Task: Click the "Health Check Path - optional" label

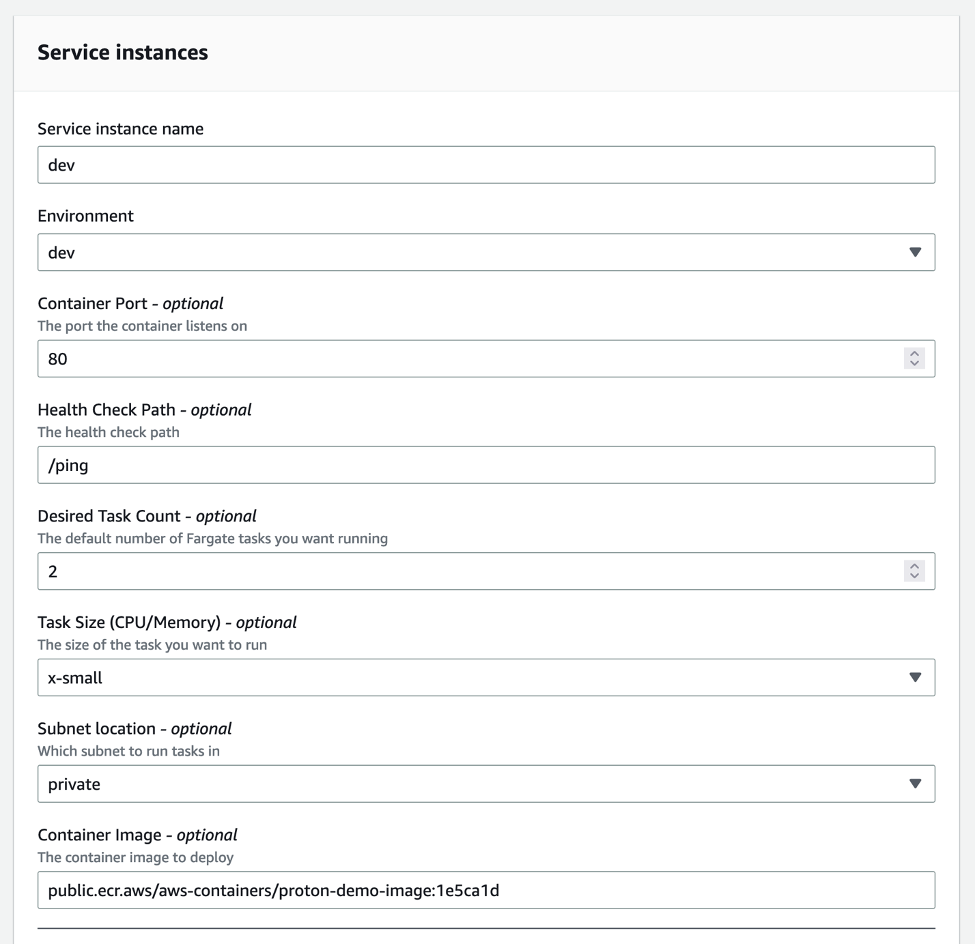Action: [144, 409]
